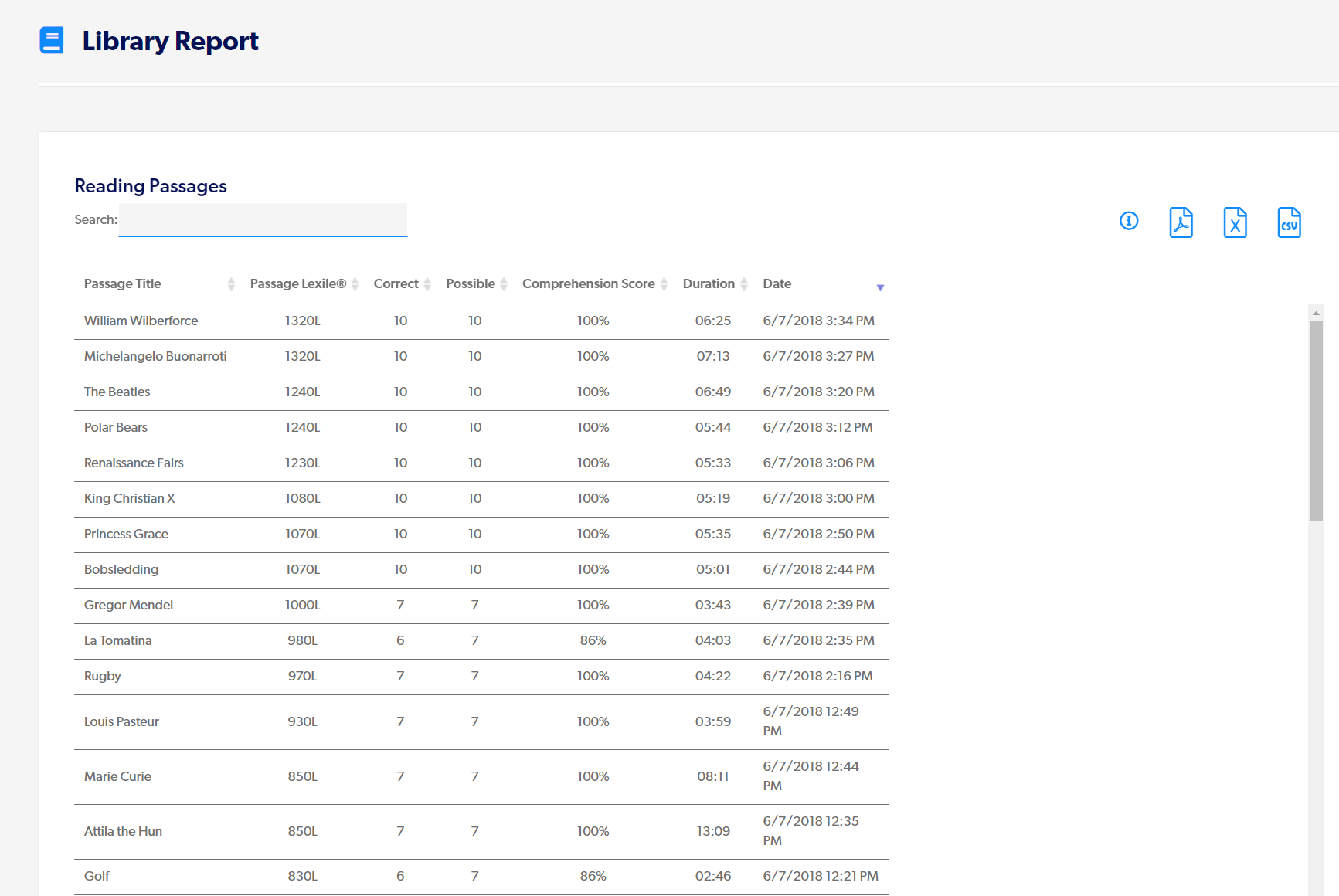Click the Library Report page title
This screenshot has height=896, width=1339.
point(170,41)
